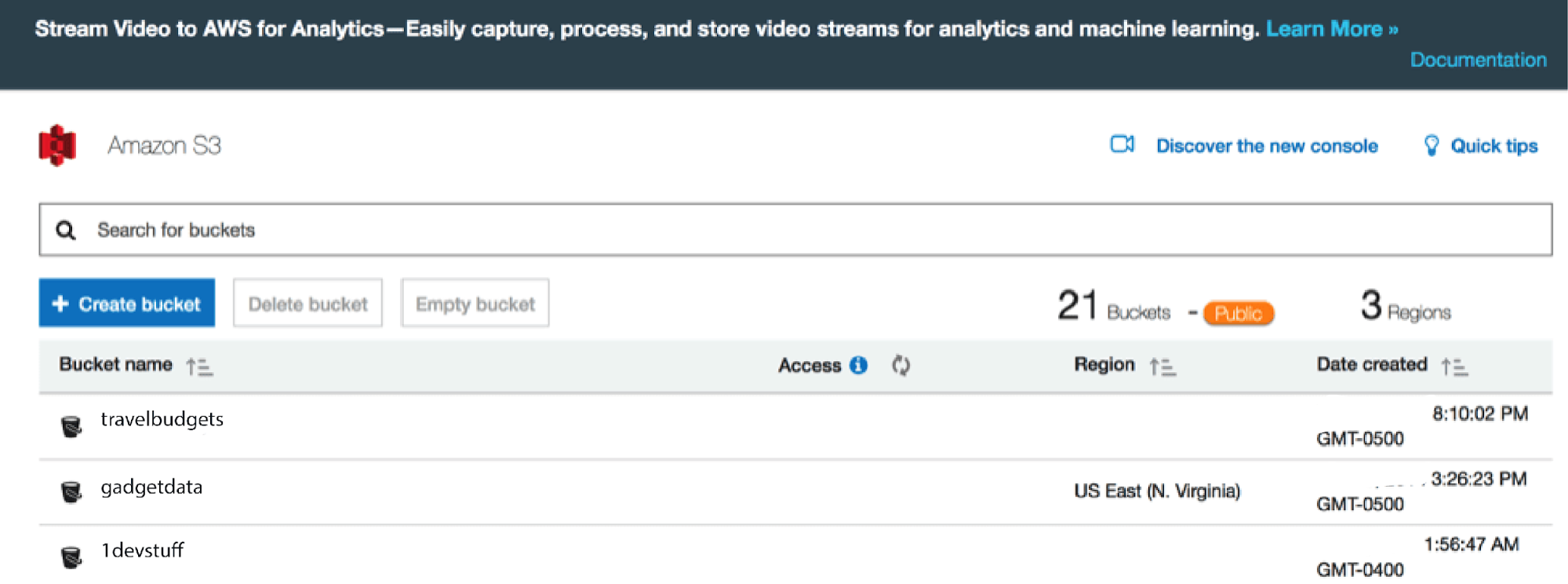Open the 1devstuff bucket

(x=142, y=550)
